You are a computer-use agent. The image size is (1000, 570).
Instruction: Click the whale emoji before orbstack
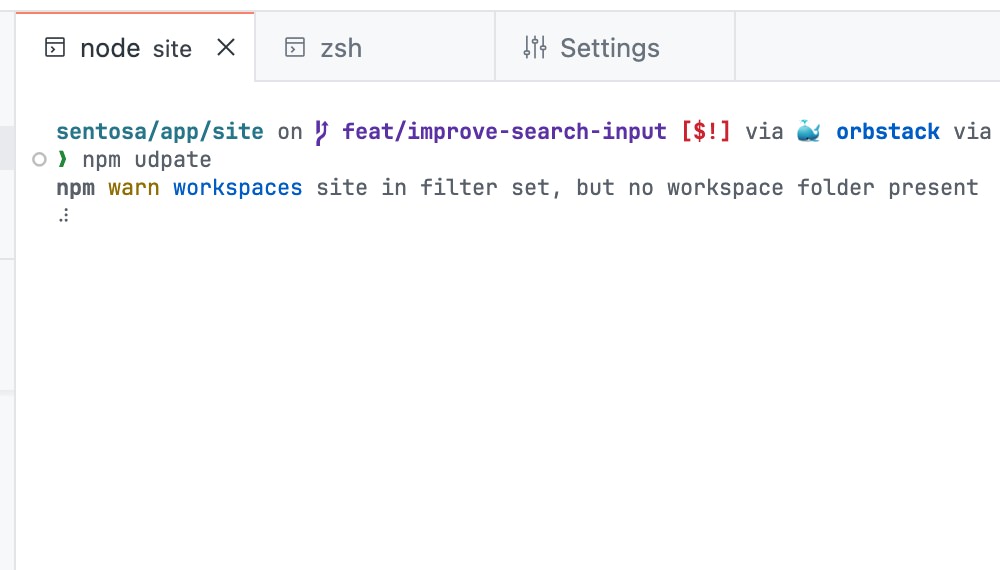pos(808,132)
